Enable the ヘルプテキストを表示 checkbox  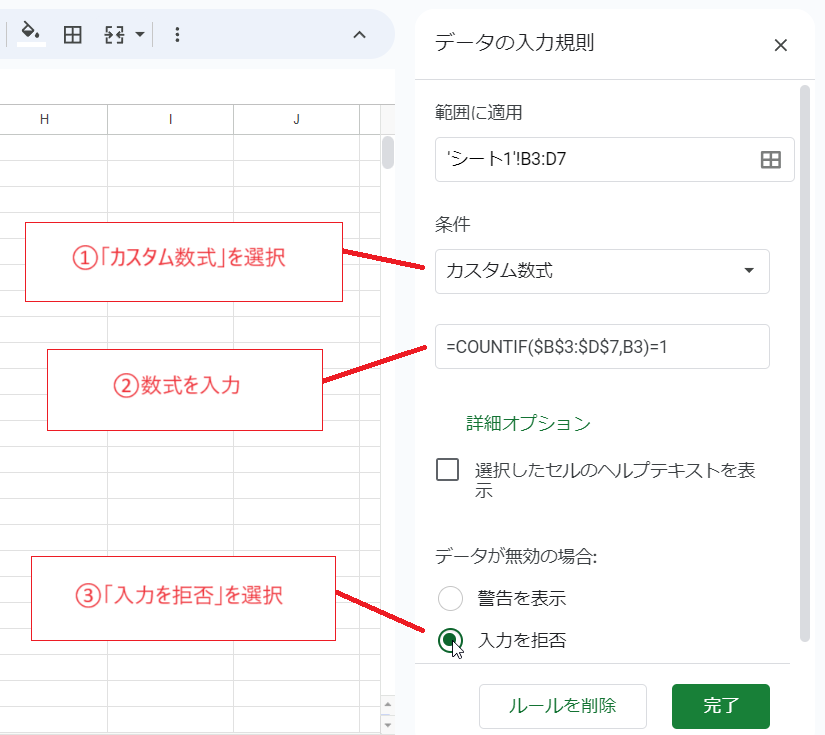coord(447,469)
